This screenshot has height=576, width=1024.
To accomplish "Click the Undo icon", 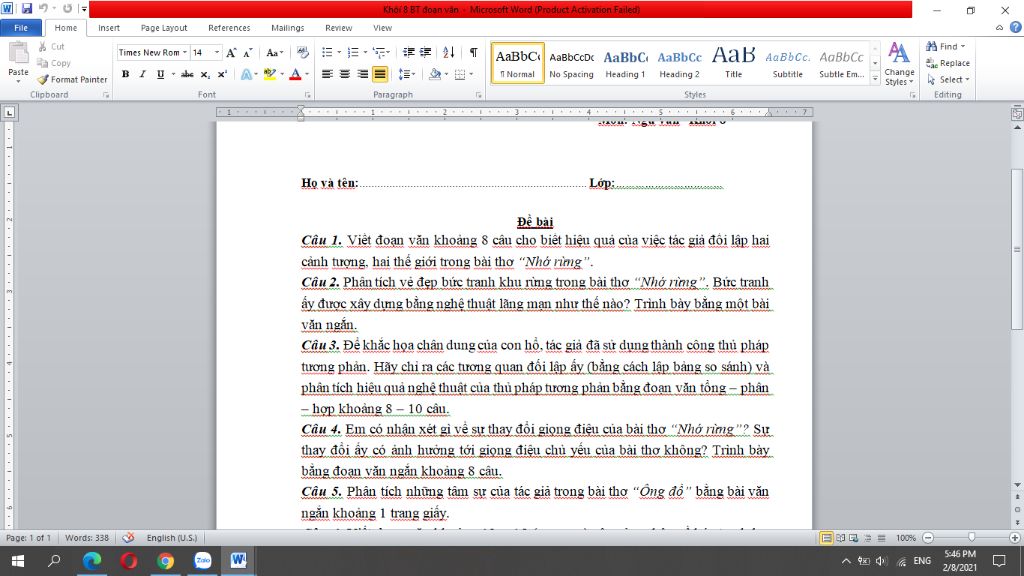I will [44, 9].
